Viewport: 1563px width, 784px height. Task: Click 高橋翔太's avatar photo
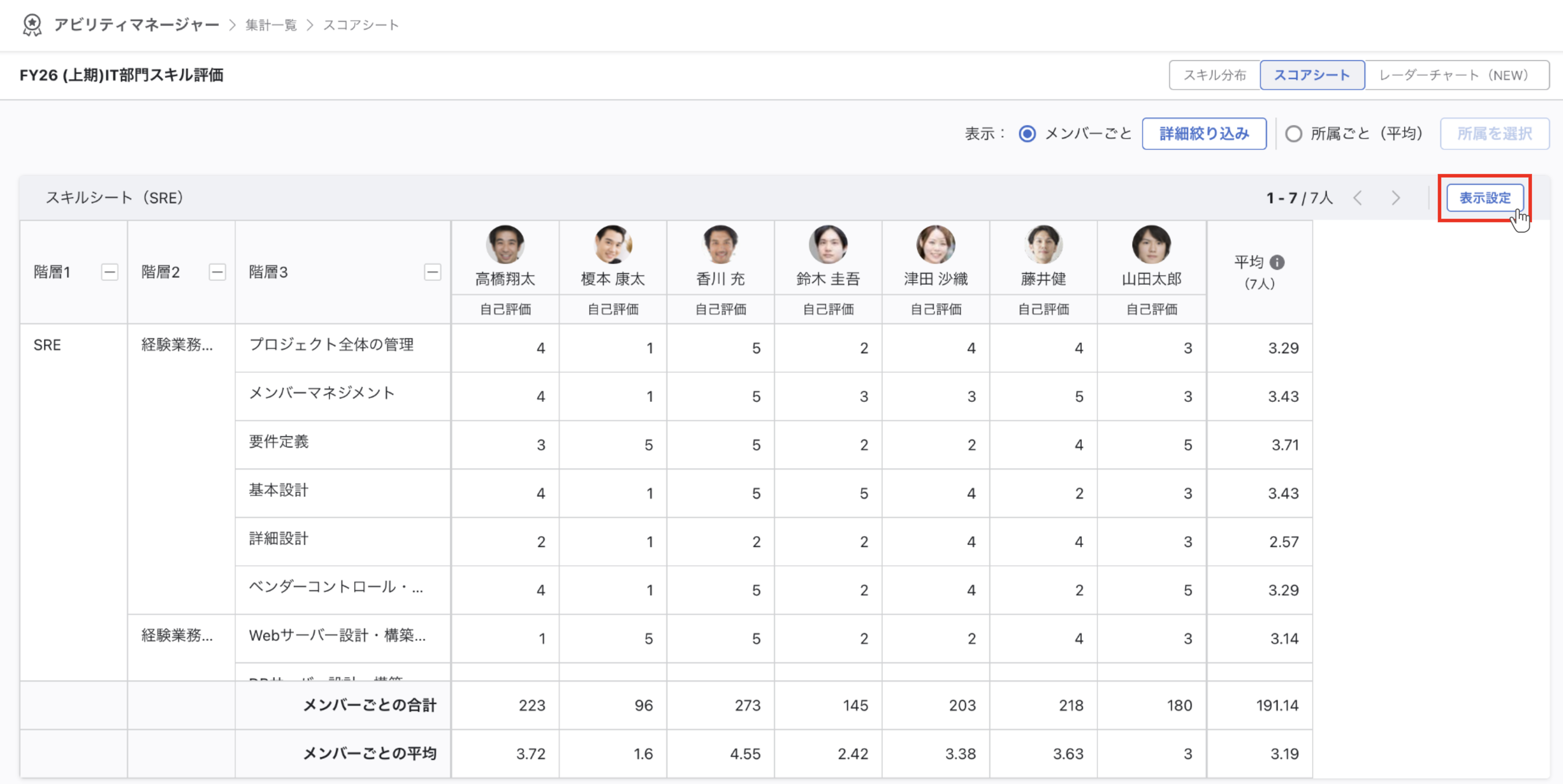point(505,245)
